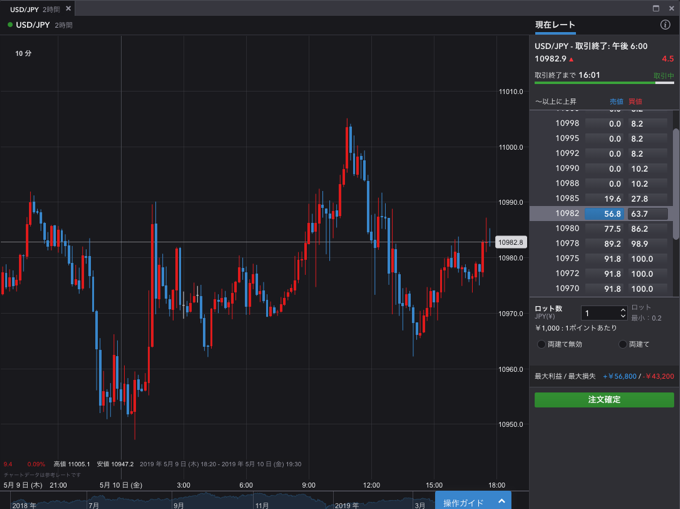The width and height of the screenshot is (680, 509).
Task: Select sell price 91.8 for strike 10975
Action: point(604,259)
